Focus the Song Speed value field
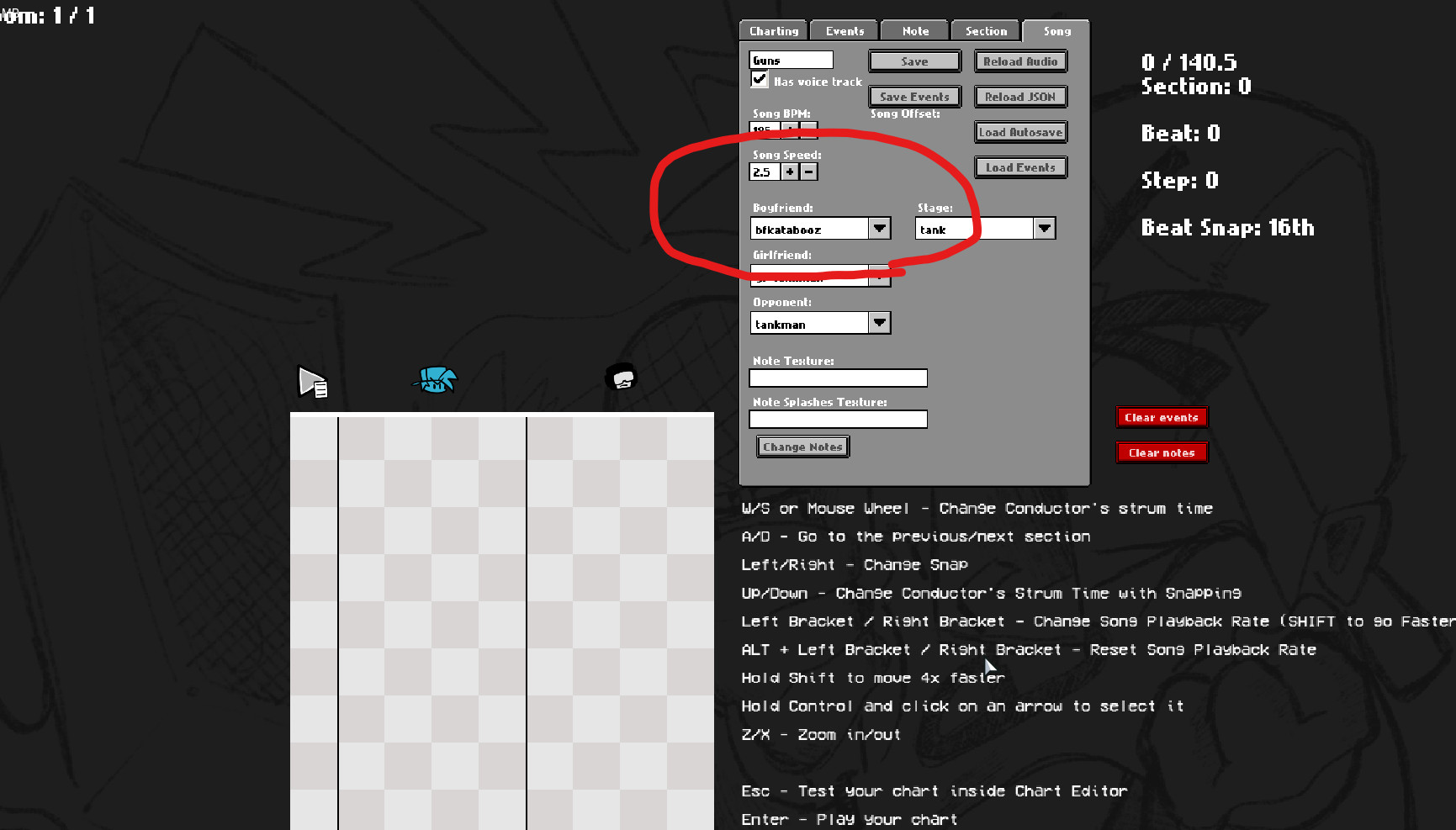 click(765, 172)
